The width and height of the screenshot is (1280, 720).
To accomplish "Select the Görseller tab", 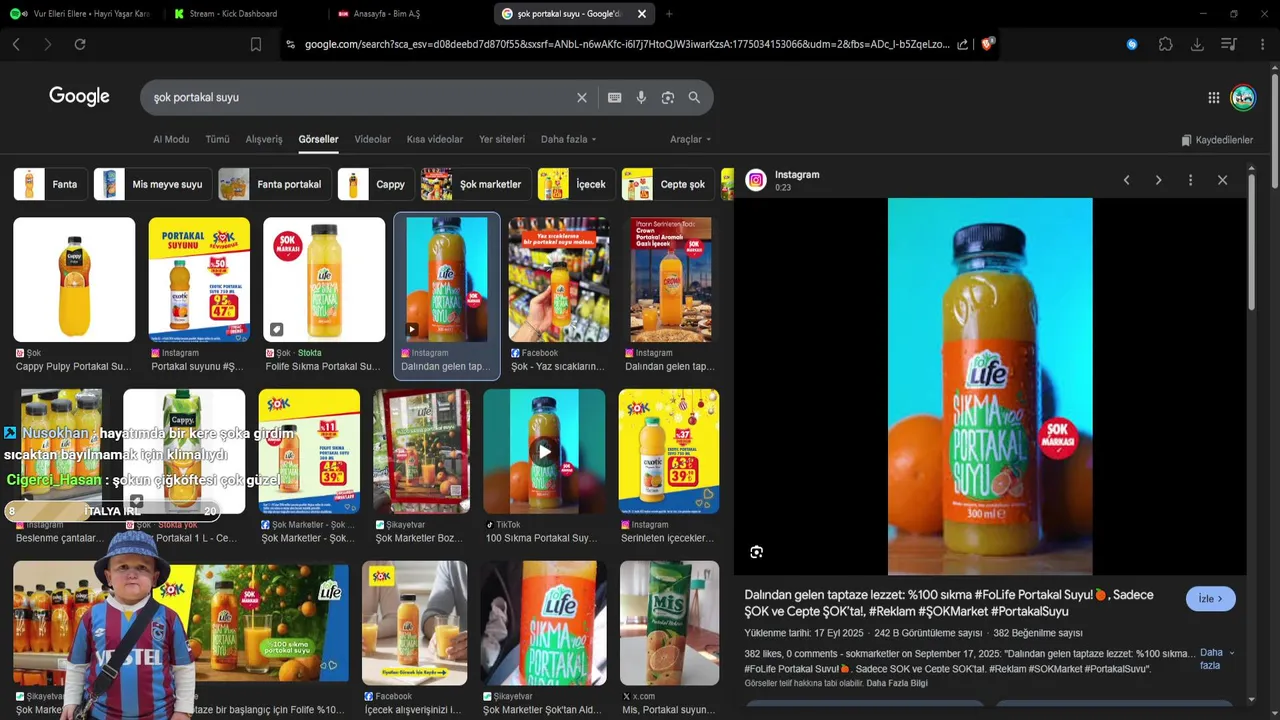I will tap(318, 139).
